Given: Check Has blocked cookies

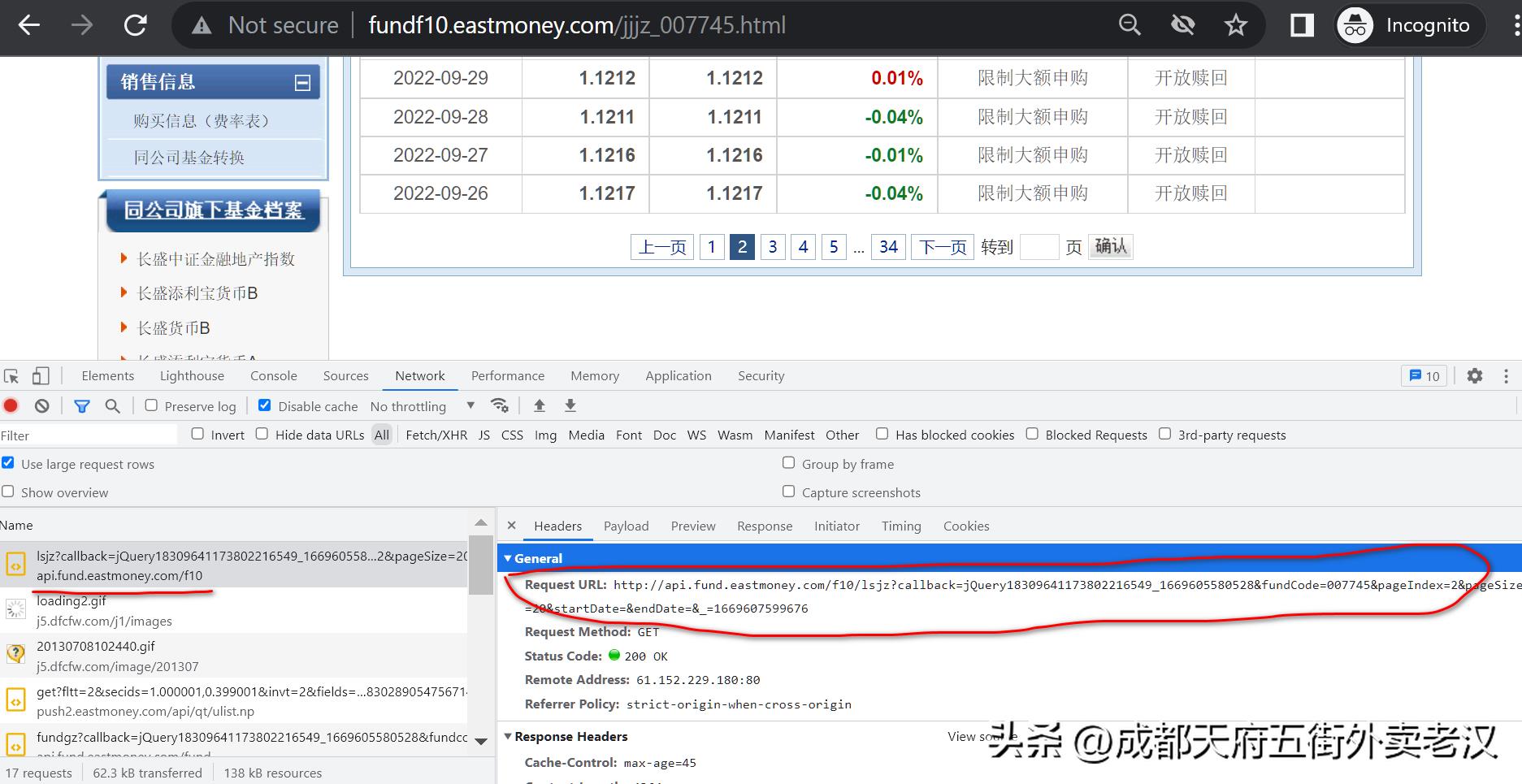Looking at the screenshot, I should click(x=882, y=434).
